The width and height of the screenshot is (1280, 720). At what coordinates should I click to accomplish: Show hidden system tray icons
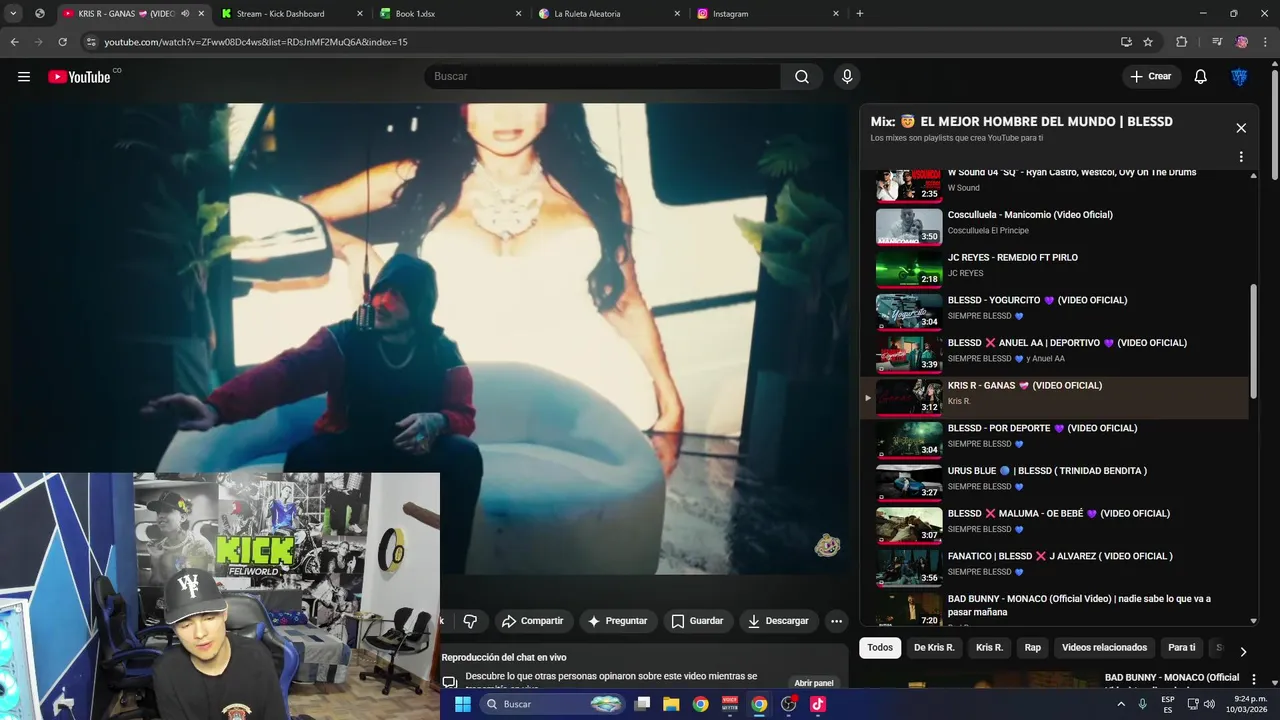click(1119, 704)
